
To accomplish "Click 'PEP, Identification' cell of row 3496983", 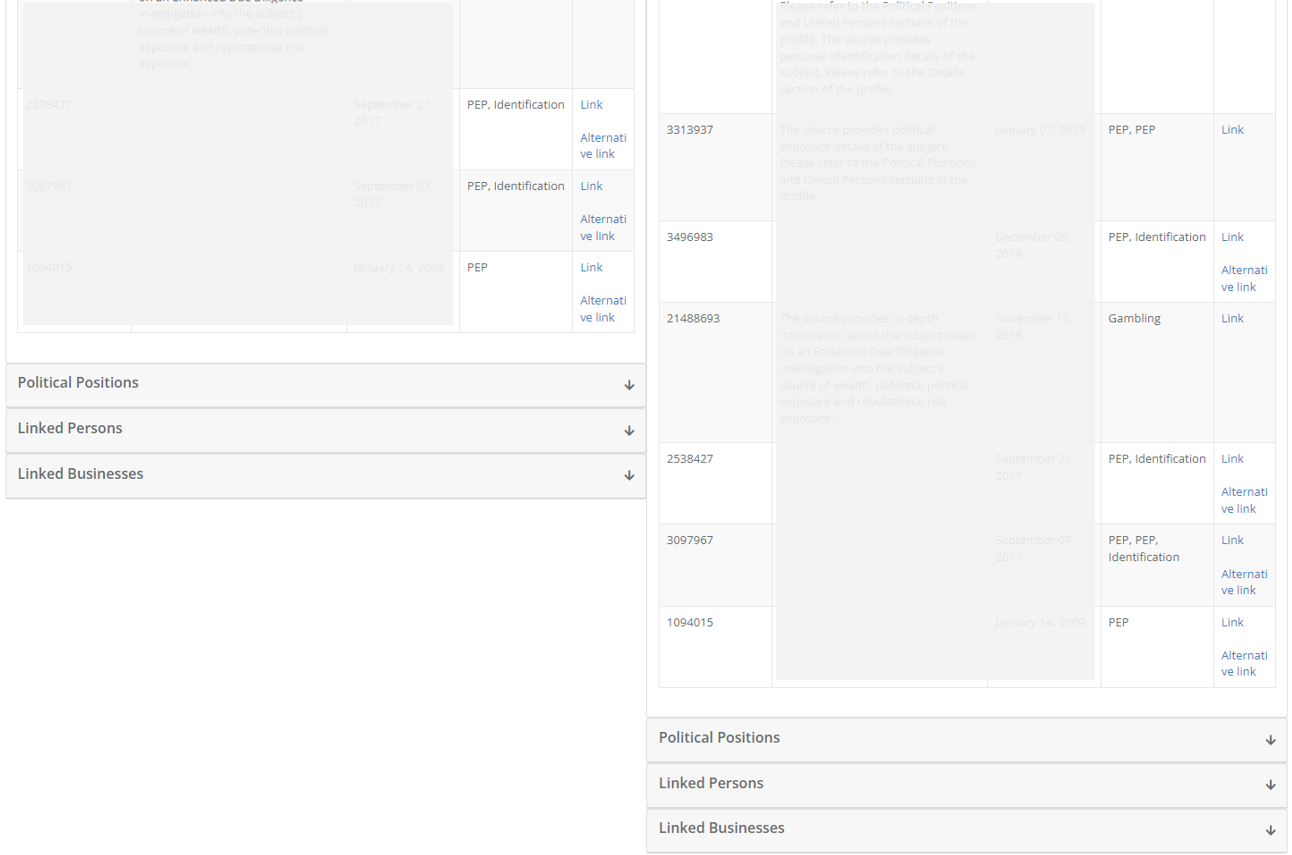I will pos(1157,261).
